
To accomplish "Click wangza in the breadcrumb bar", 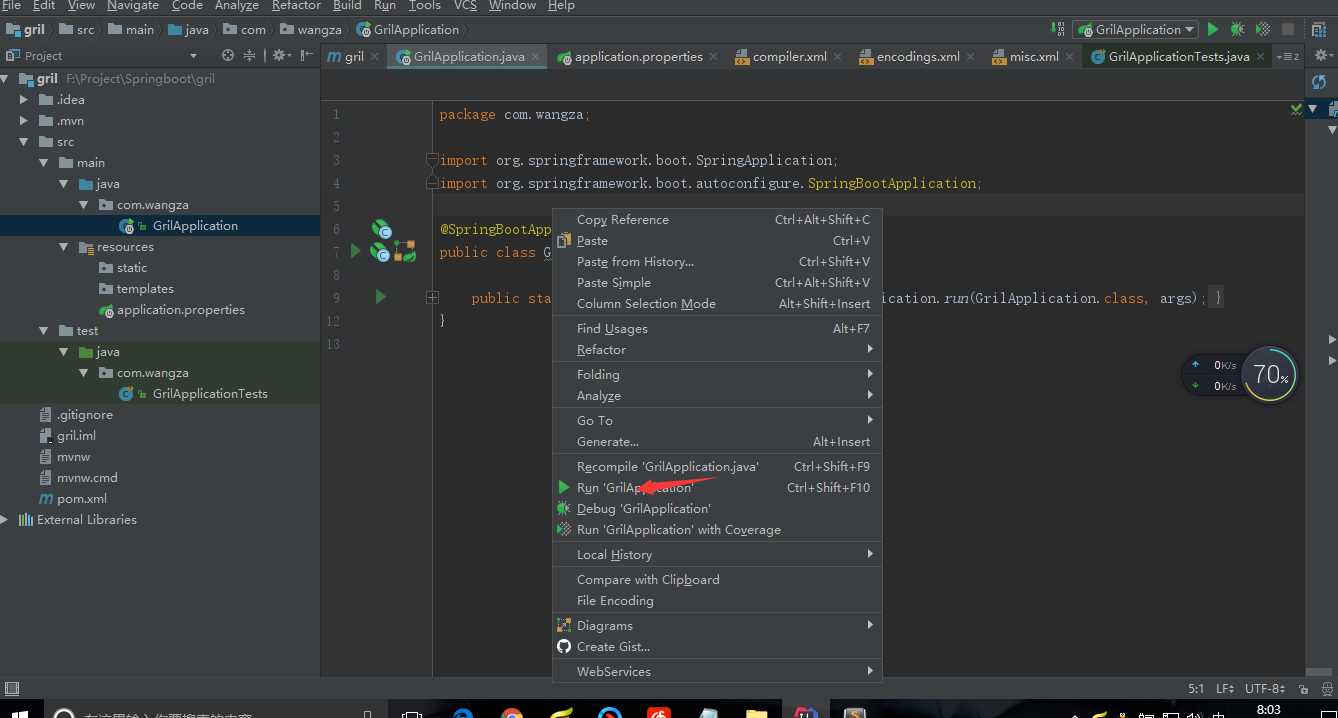I will [319, 30].
